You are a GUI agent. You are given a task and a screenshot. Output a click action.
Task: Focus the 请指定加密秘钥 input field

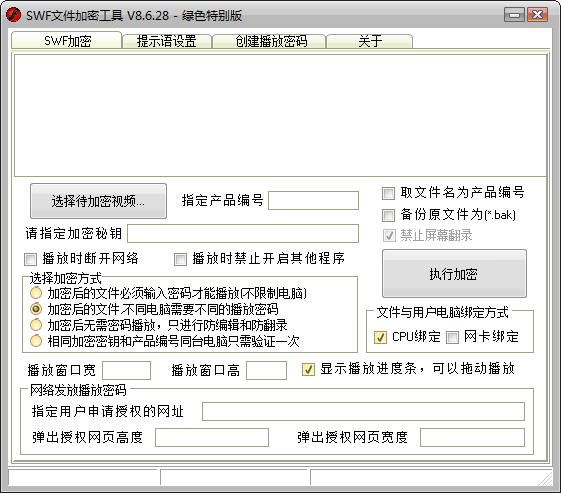(x=243, y=234)
